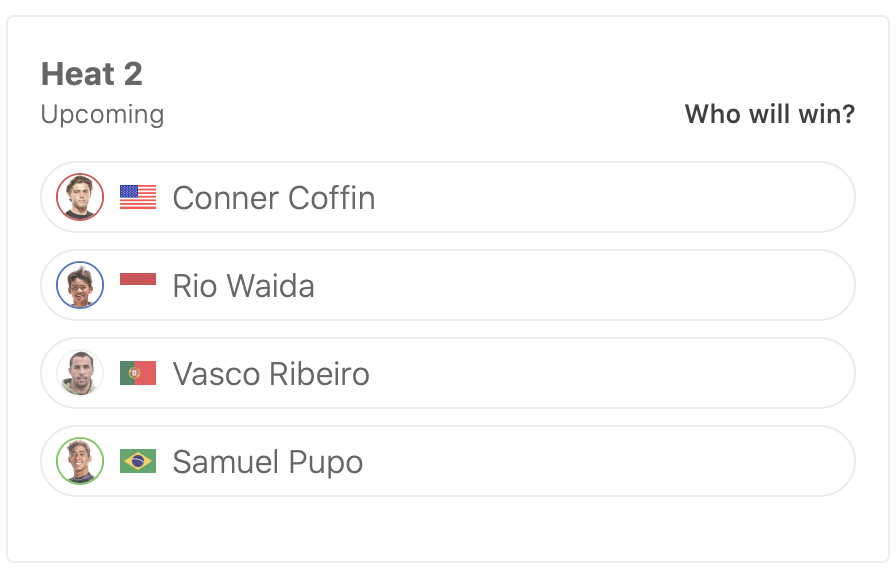This screenshot has height=570, width=896.
Task: Click the United States flag icon
Action: coord(138,197)
